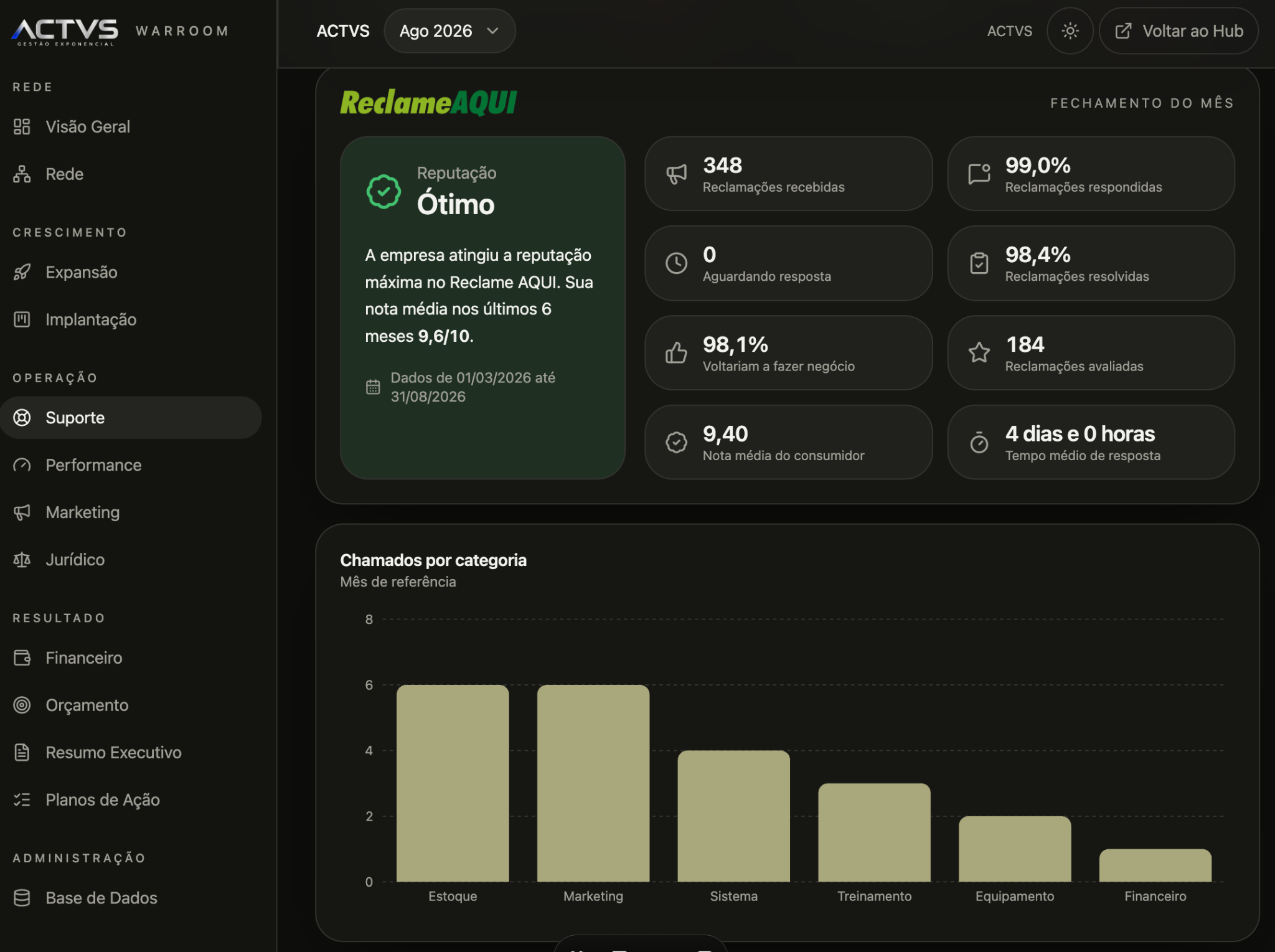Click the Reclamações respondidas chat icon
The image size is (1275, 952).
point(979,174)
